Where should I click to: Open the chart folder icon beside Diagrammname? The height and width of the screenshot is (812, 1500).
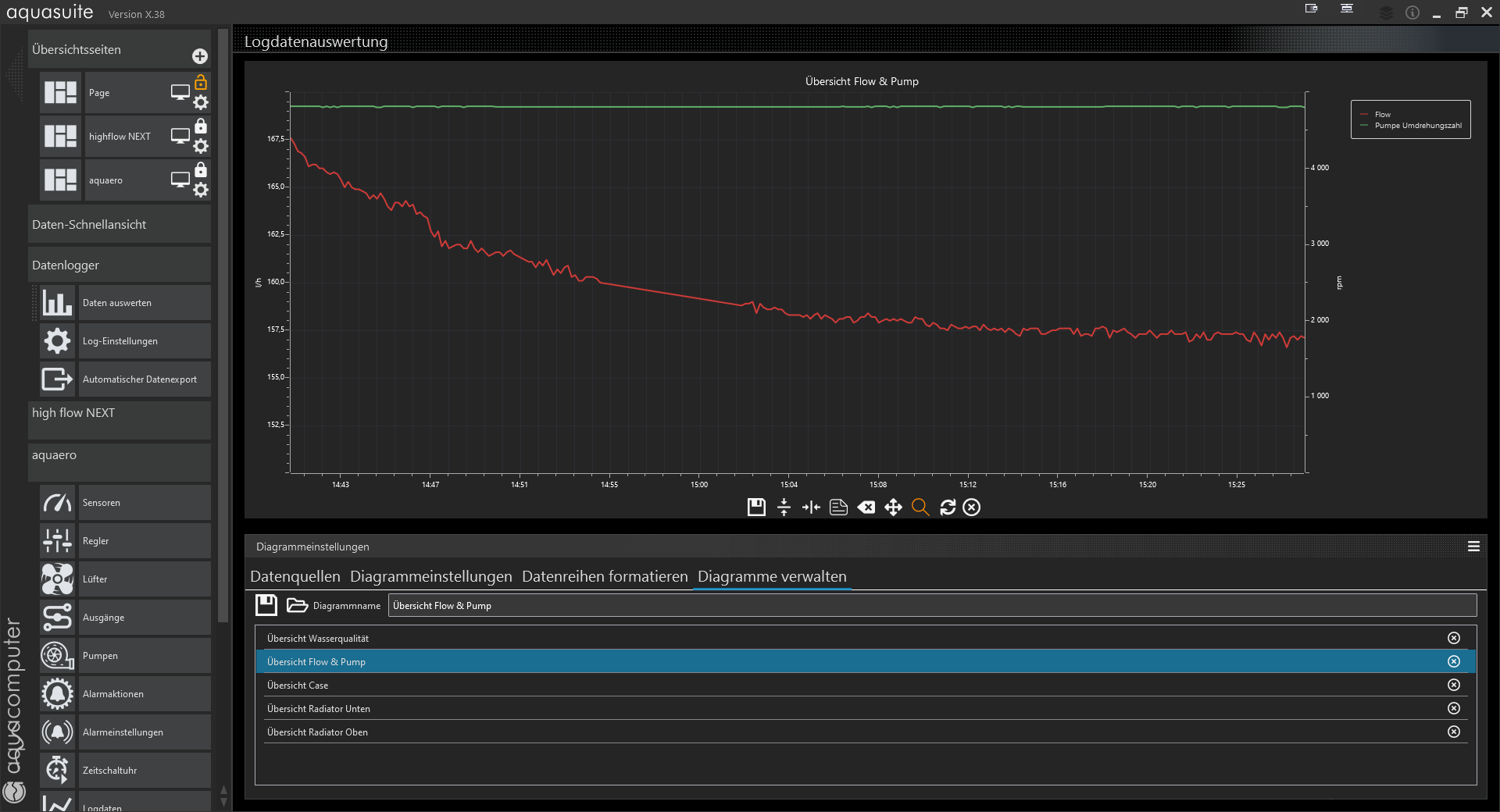tap(297, 605)
